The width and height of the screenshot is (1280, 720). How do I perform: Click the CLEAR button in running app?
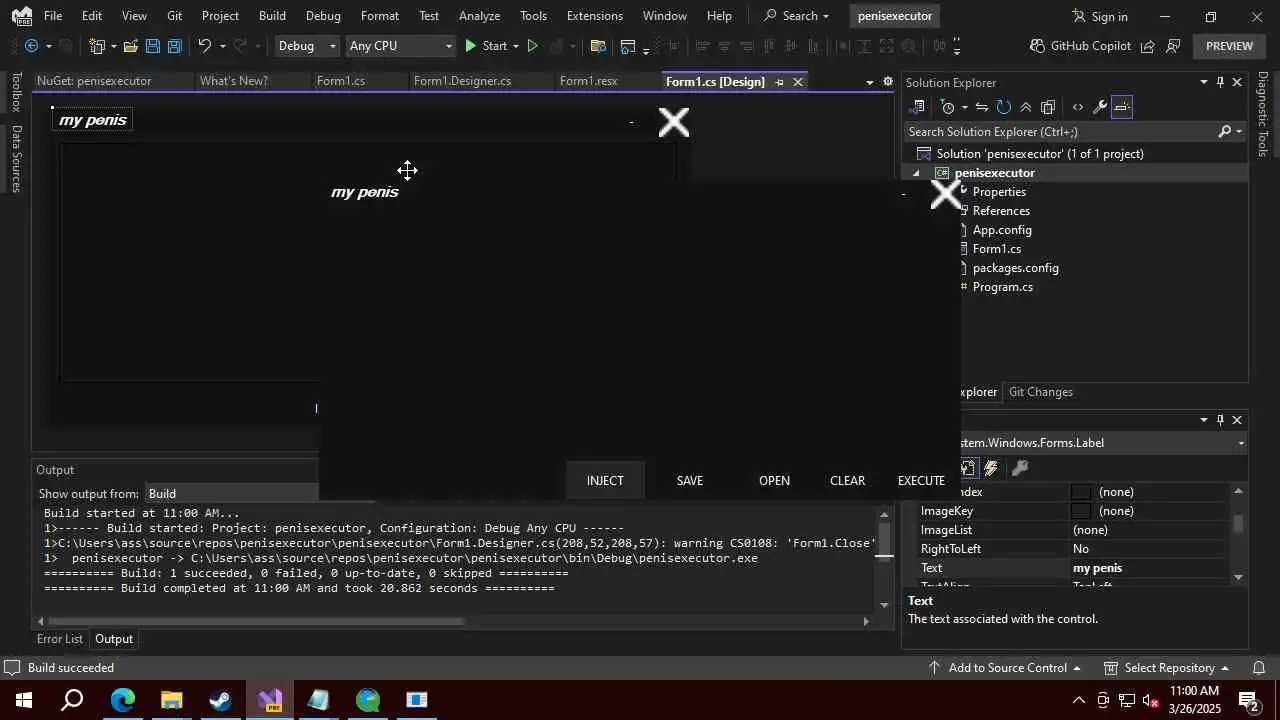click(x=847, y=481)
